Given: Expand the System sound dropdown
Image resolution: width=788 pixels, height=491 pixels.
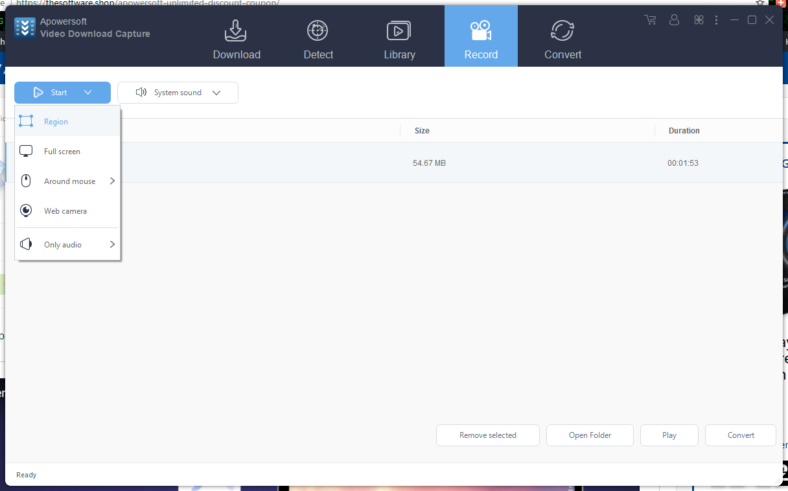Looking at the screenshot, I should (x=217, y=92).
